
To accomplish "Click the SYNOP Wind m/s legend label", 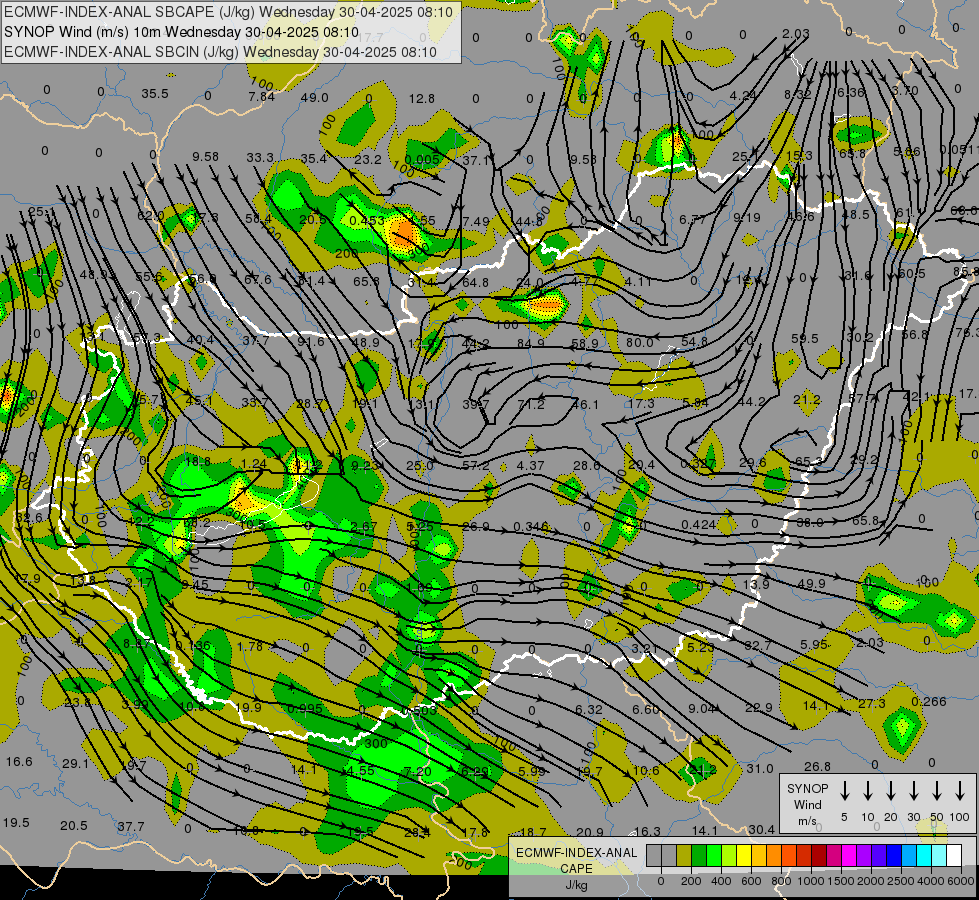I will (x=807, y=804).
